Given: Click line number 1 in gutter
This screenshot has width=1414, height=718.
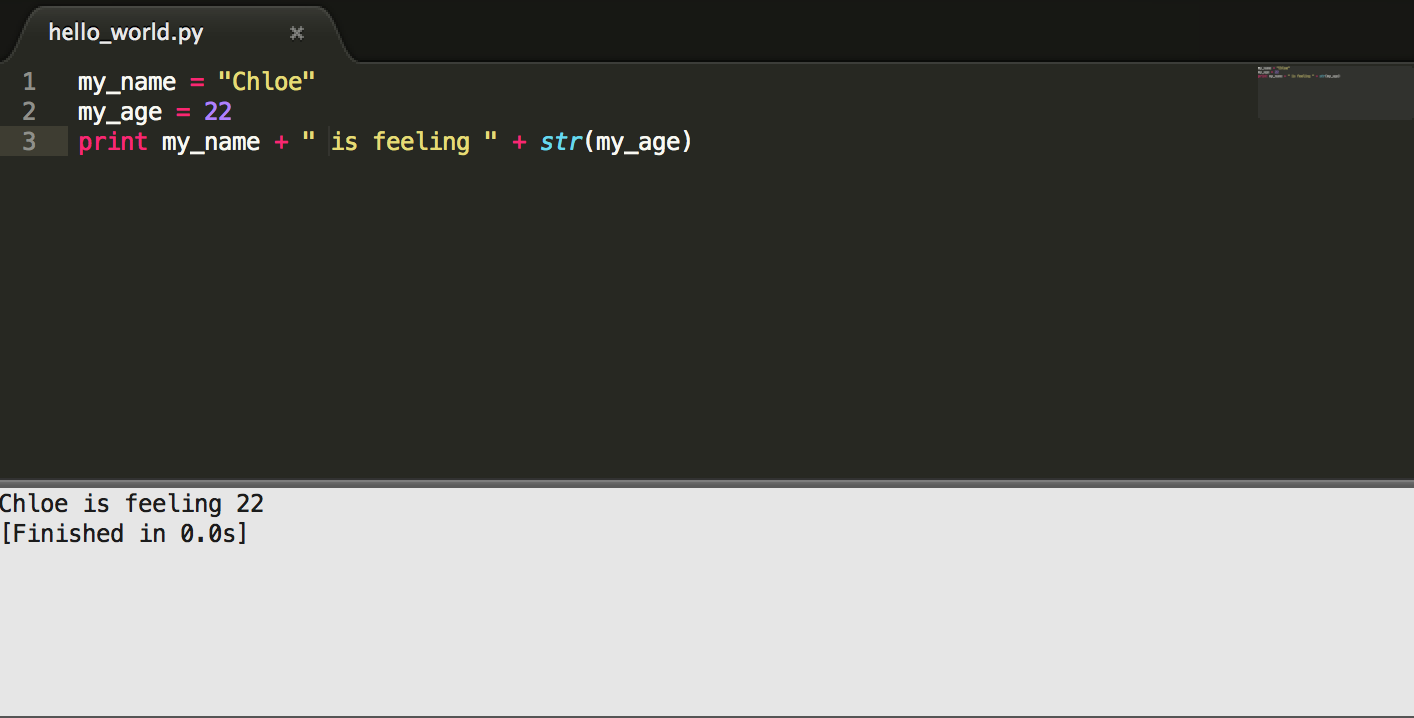Looking at the screenshot, I should [28, 82].
